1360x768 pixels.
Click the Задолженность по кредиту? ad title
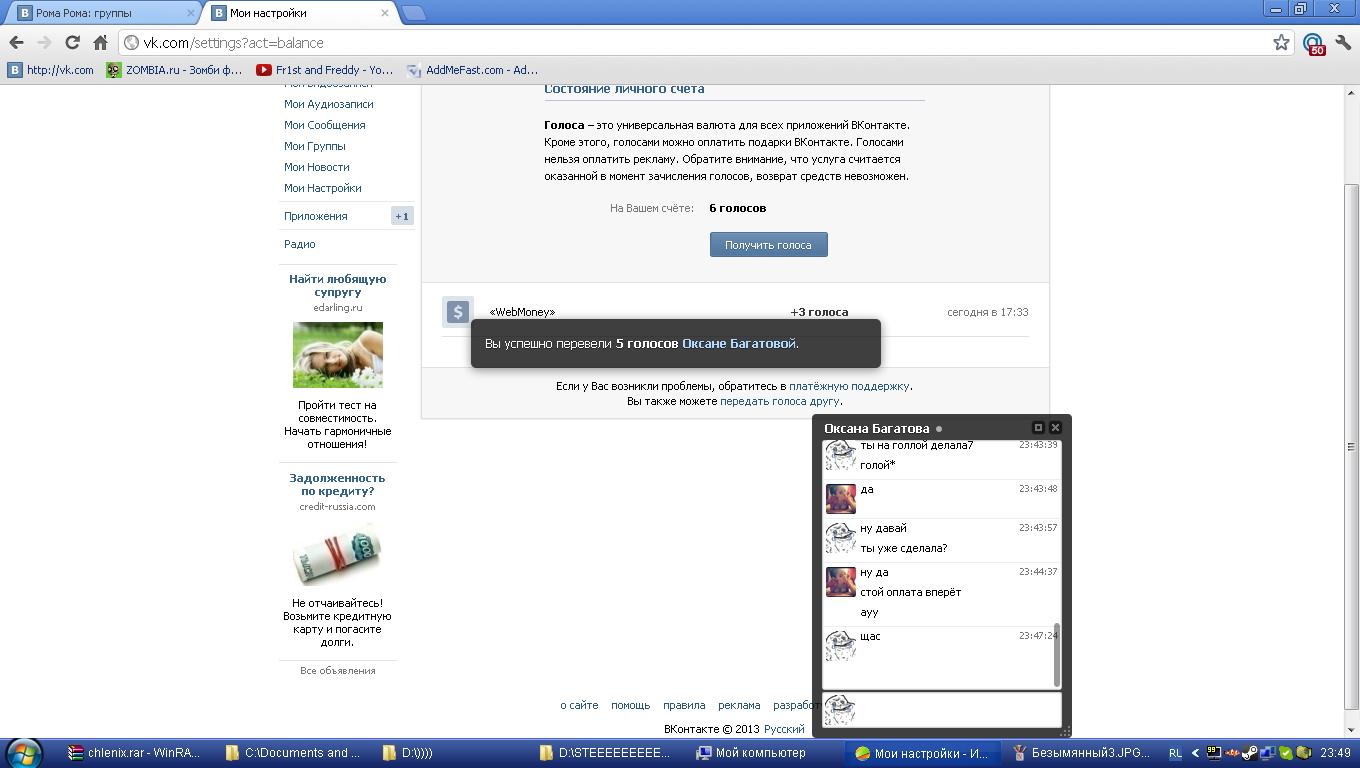tap(337, 484)
